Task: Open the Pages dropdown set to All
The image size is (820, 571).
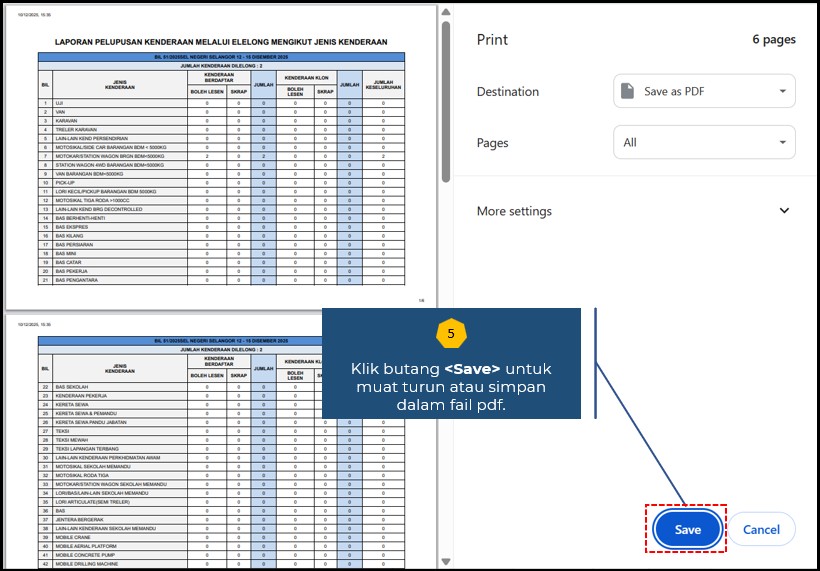Action: pyautogui.click(x=704, y=143)
